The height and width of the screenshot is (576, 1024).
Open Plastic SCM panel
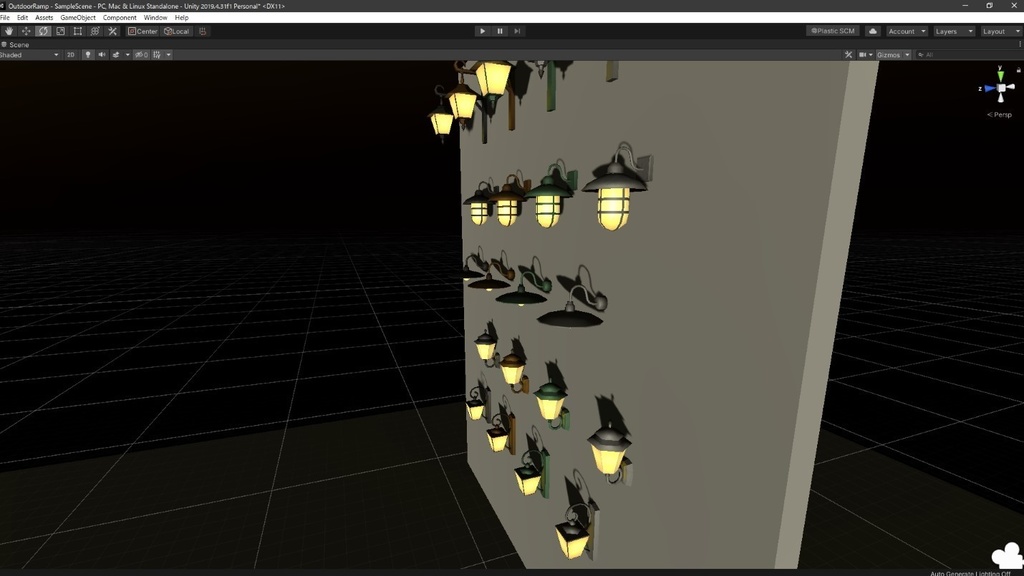tap(833, 31)
